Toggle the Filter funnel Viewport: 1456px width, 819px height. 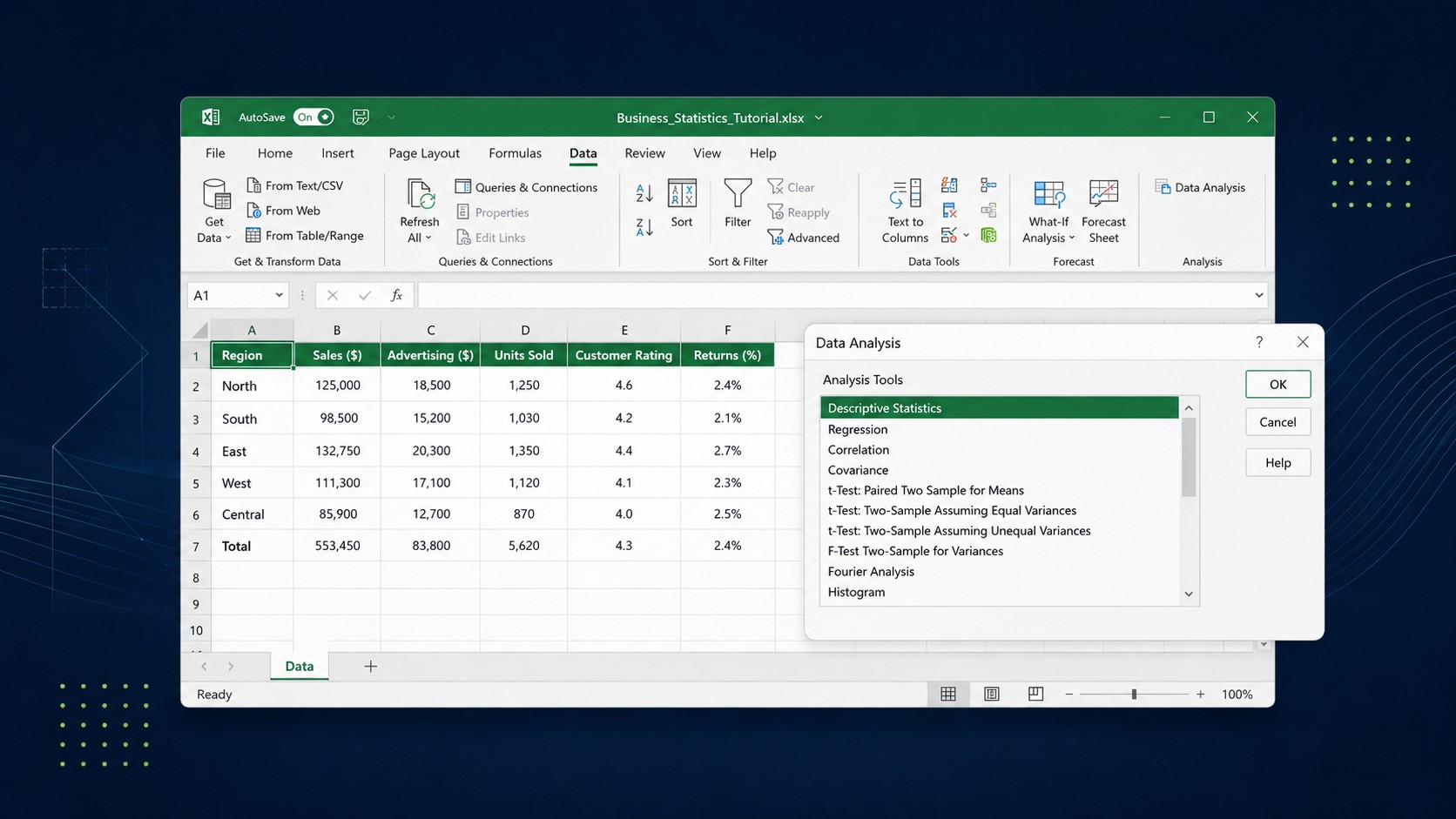point(738,204)
